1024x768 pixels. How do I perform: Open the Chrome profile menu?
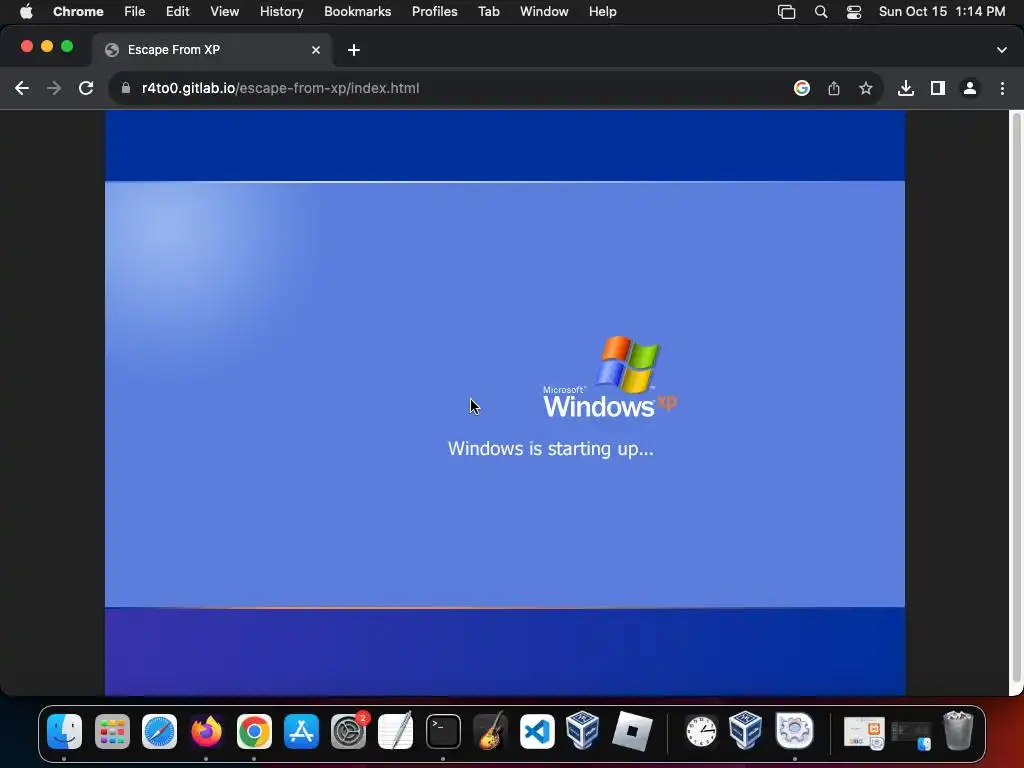(970, 88)
